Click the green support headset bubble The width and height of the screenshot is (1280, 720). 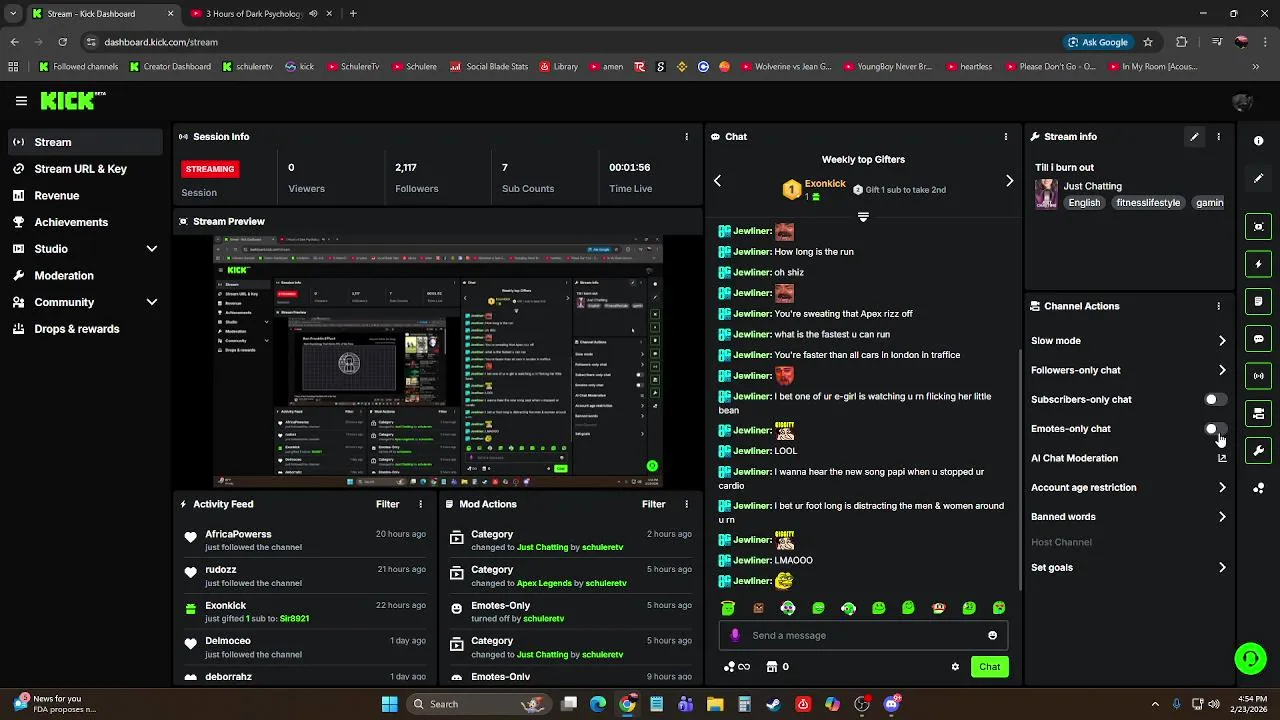(1250, 658)
